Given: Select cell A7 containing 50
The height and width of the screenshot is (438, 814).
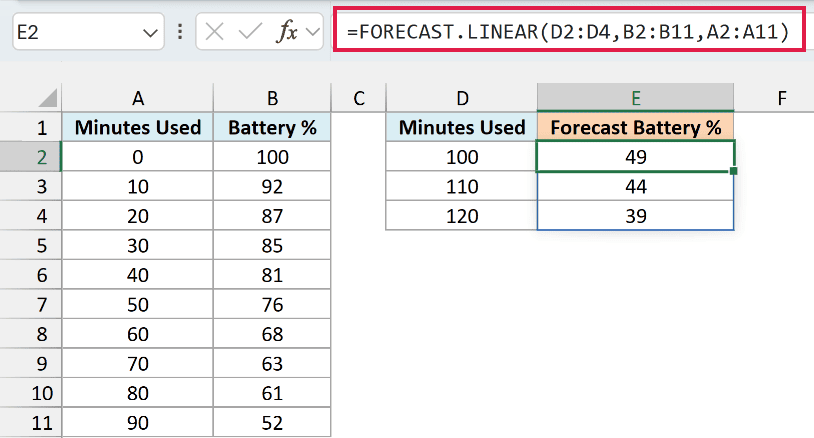Looking at the screenshot, I should coord(138,305).
